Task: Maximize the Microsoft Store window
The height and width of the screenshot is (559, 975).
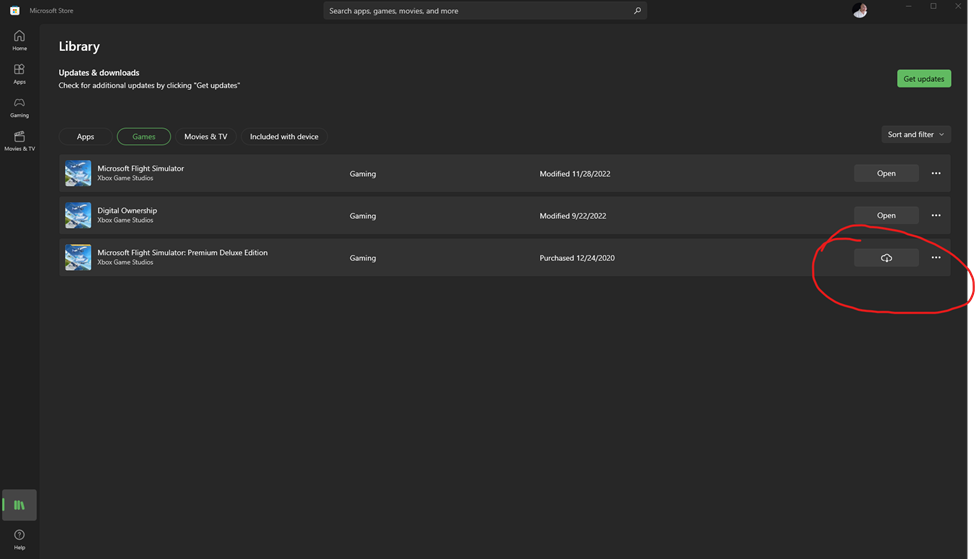Action: (933, 6)
